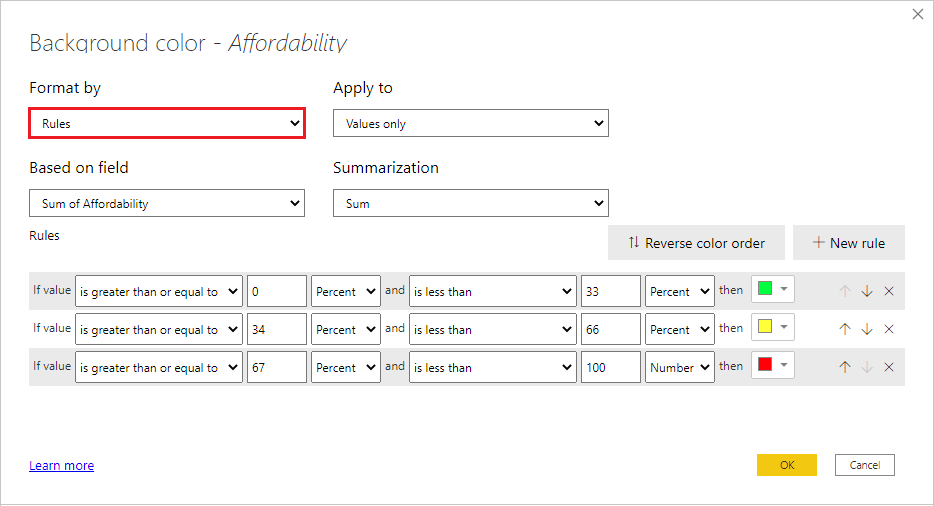Edit the maximum value field showing 33
This screenshot has width=934, height=506.
tap(611, 291)
